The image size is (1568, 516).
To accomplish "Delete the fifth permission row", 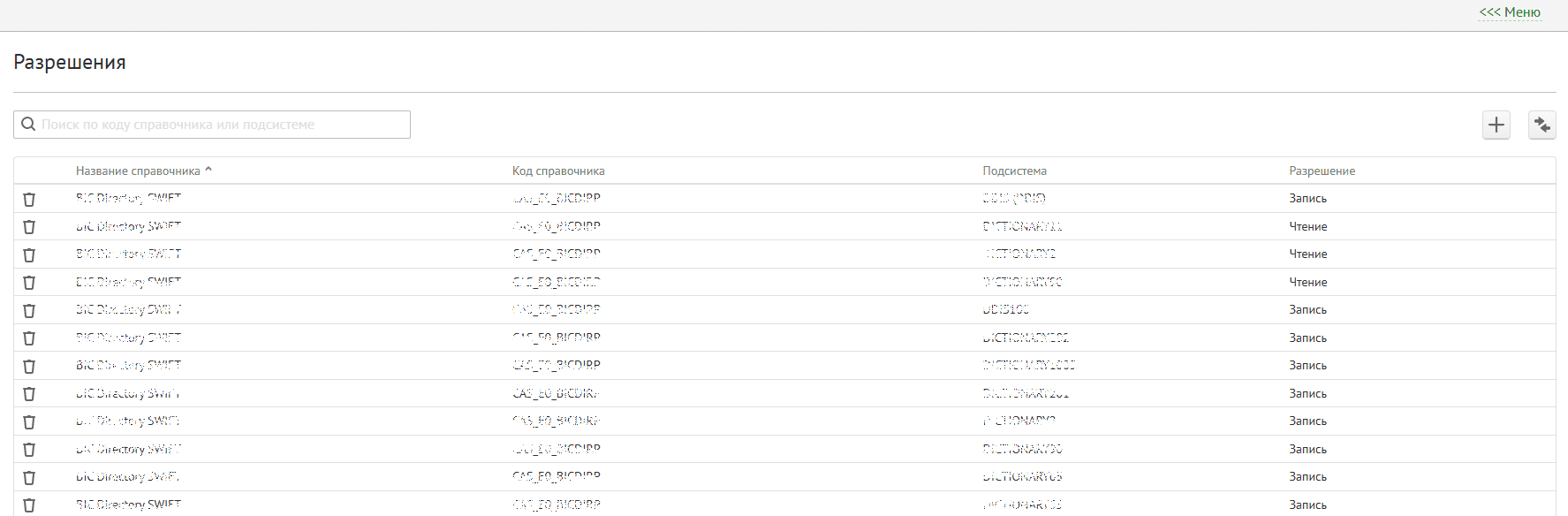I will pyautogui.click(x=29, y=310).
